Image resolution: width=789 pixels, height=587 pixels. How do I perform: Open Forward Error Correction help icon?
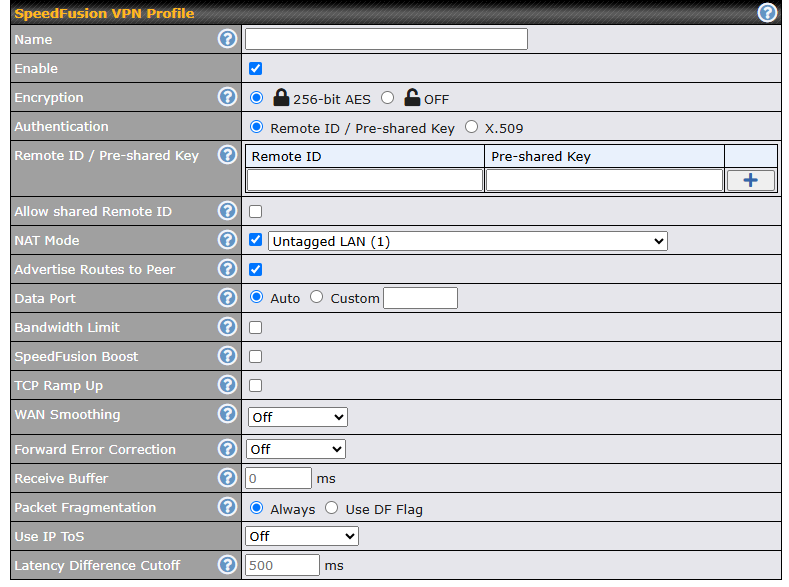tap(227, 449)
